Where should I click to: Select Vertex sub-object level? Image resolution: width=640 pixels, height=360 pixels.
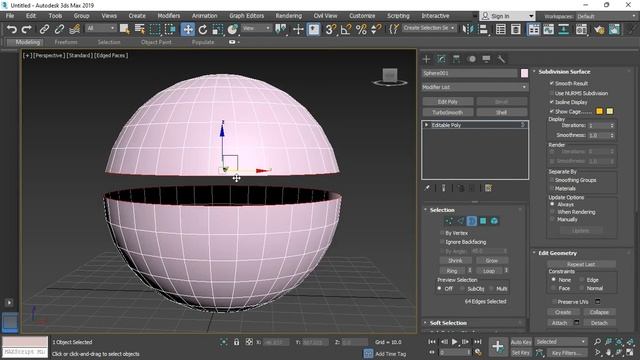(x=449, y=221)
